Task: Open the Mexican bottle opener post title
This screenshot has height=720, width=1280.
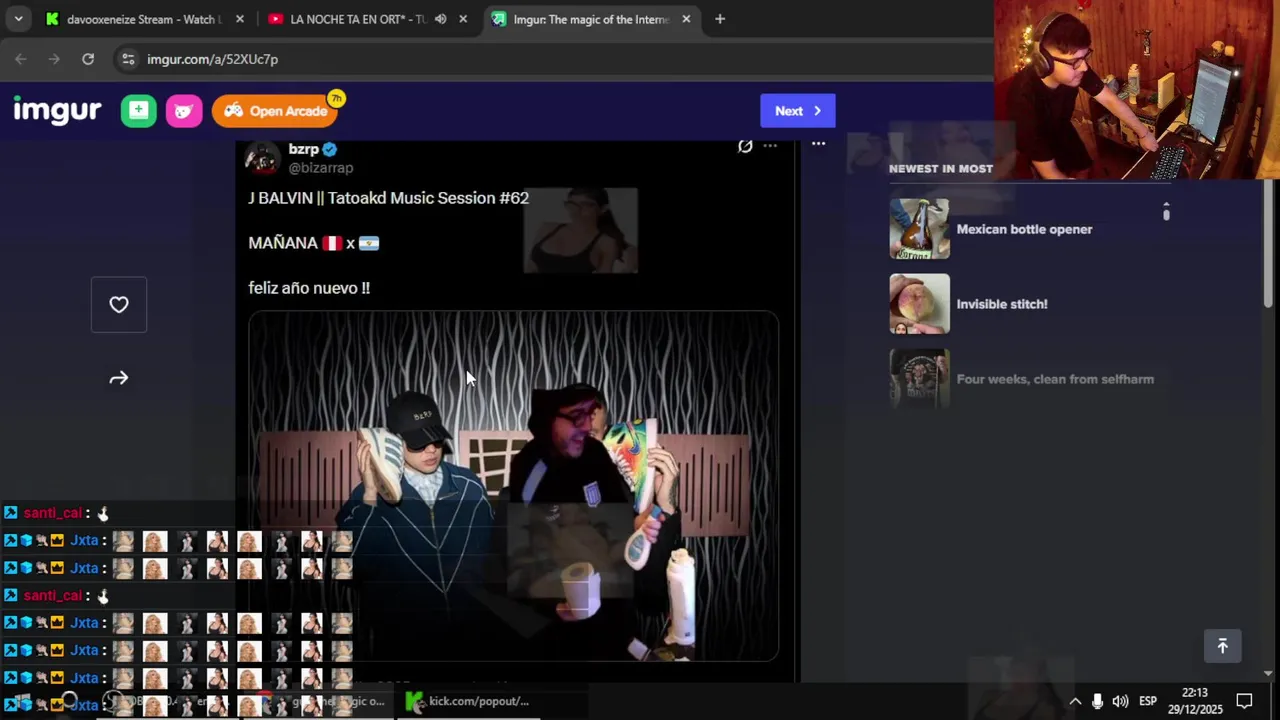Action: (1024, 229)
